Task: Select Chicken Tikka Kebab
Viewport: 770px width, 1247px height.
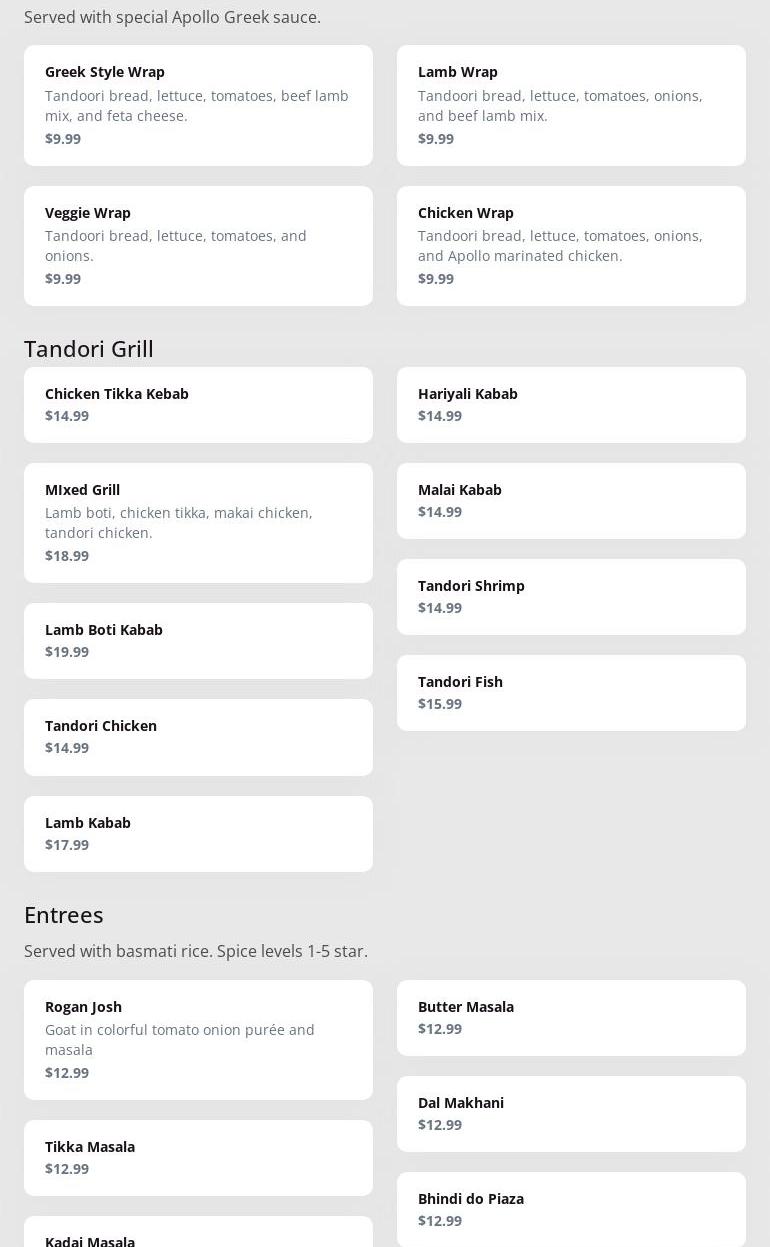Action: tap(198, 404)
